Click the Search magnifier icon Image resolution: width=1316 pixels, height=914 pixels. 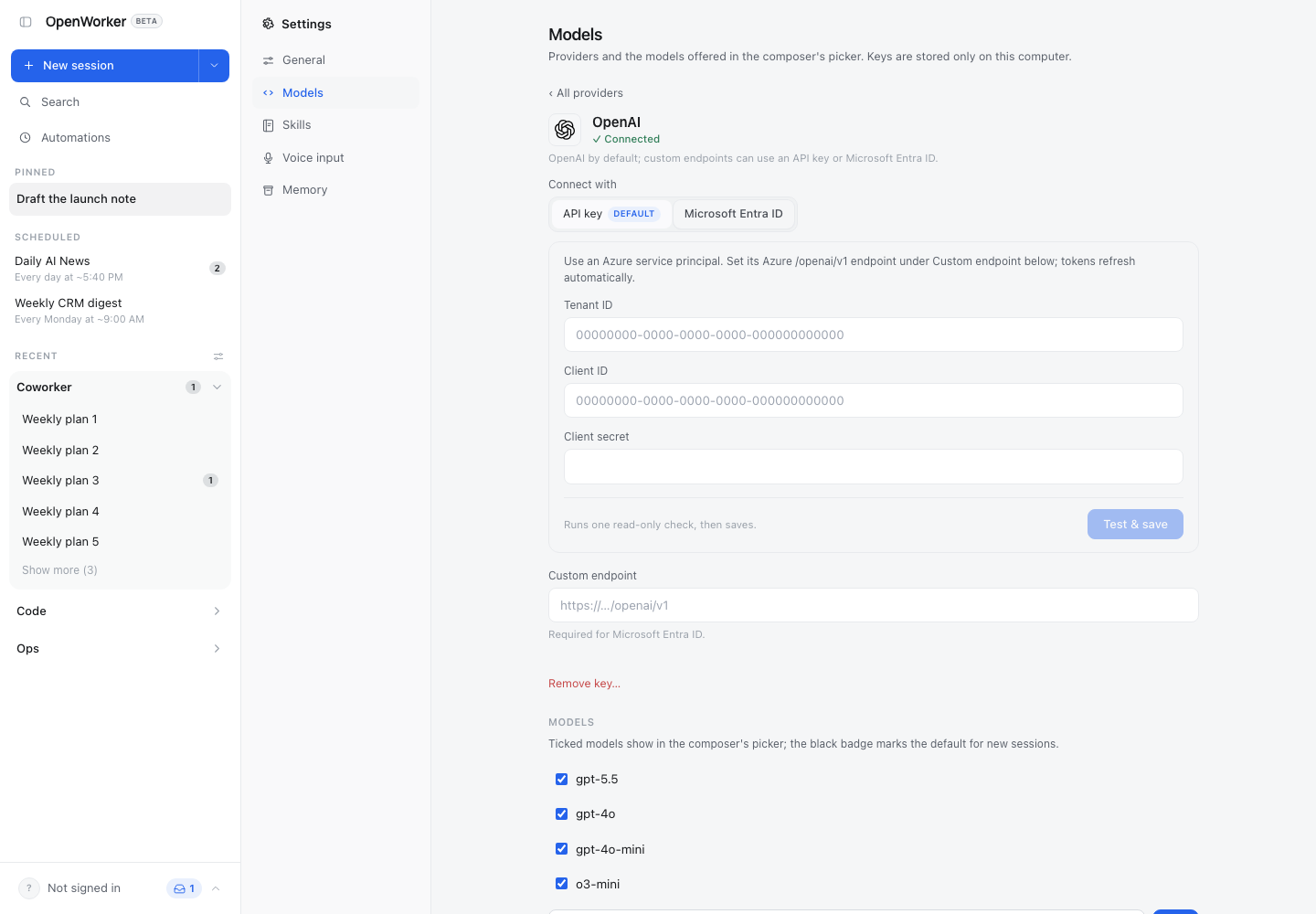pyautogui.click(x=26, y=102)
